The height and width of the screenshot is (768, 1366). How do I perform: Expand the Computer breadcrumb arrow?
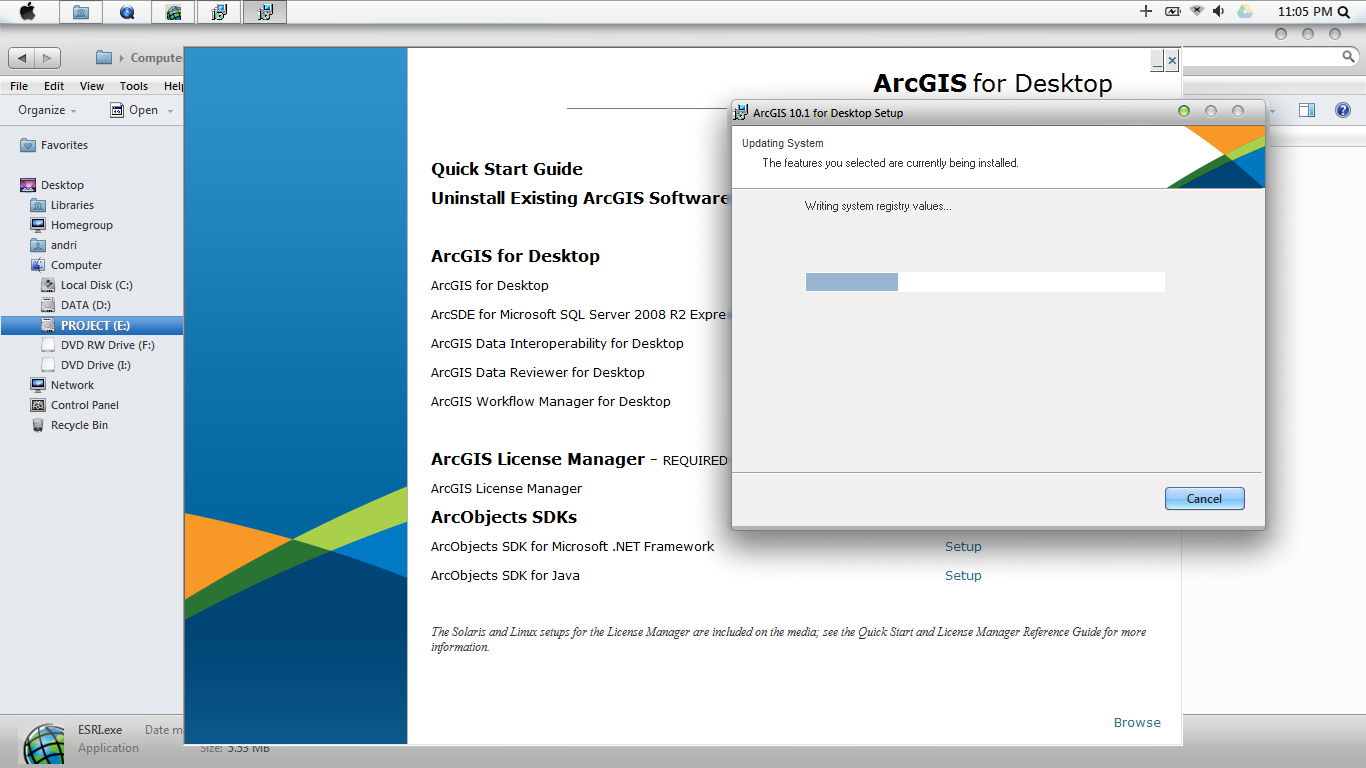click(x=122, y=58)
